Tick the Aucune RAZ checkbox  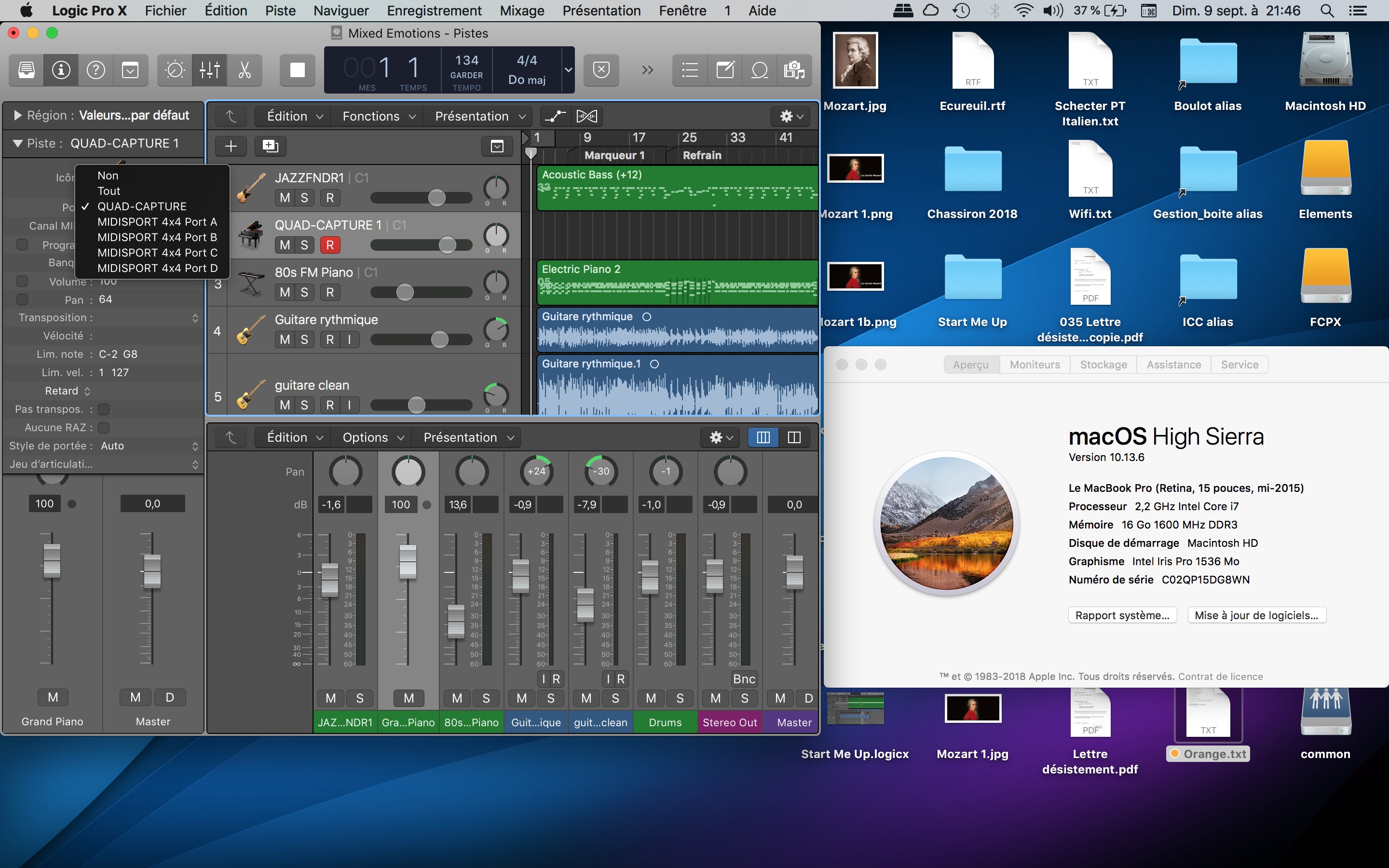tap(104, 428)
